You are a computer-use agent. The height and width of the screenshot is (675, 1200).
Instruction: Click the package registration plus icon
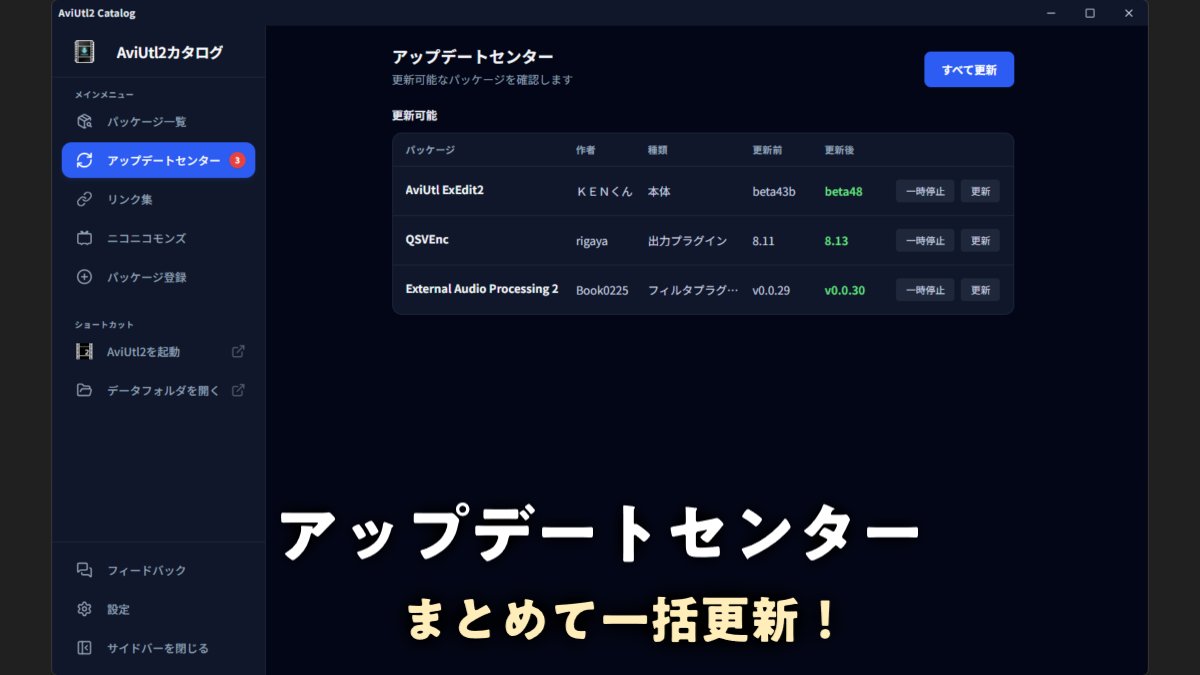85,277
